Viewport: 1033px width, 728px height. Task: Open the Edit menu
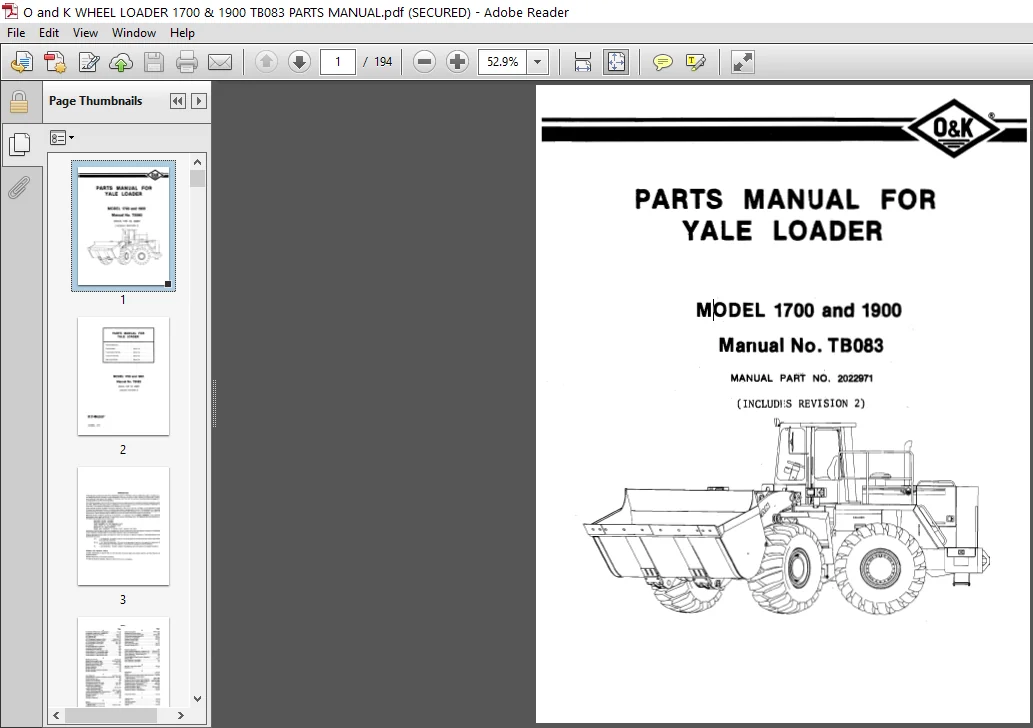(x=49, y=33)
